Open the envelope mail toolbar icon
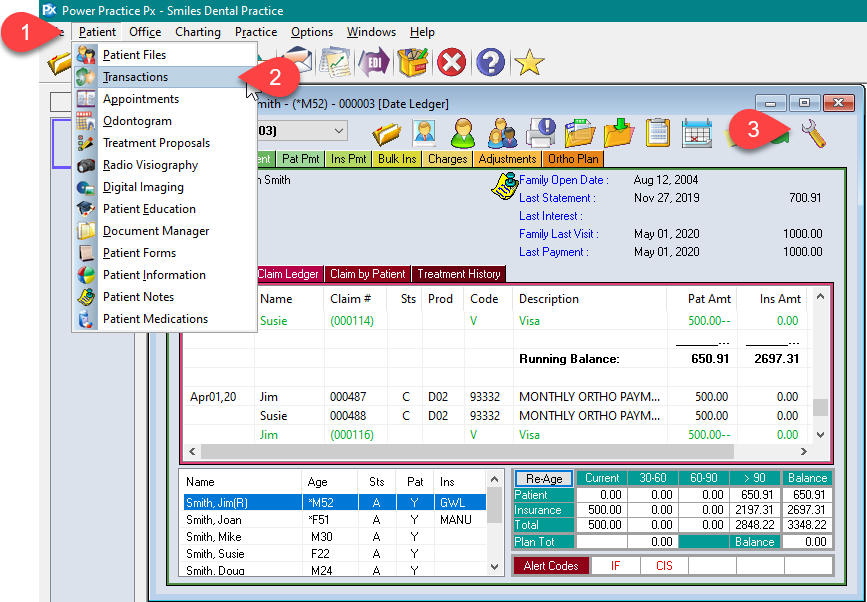867x602 pixels. (x=298, y=60)
